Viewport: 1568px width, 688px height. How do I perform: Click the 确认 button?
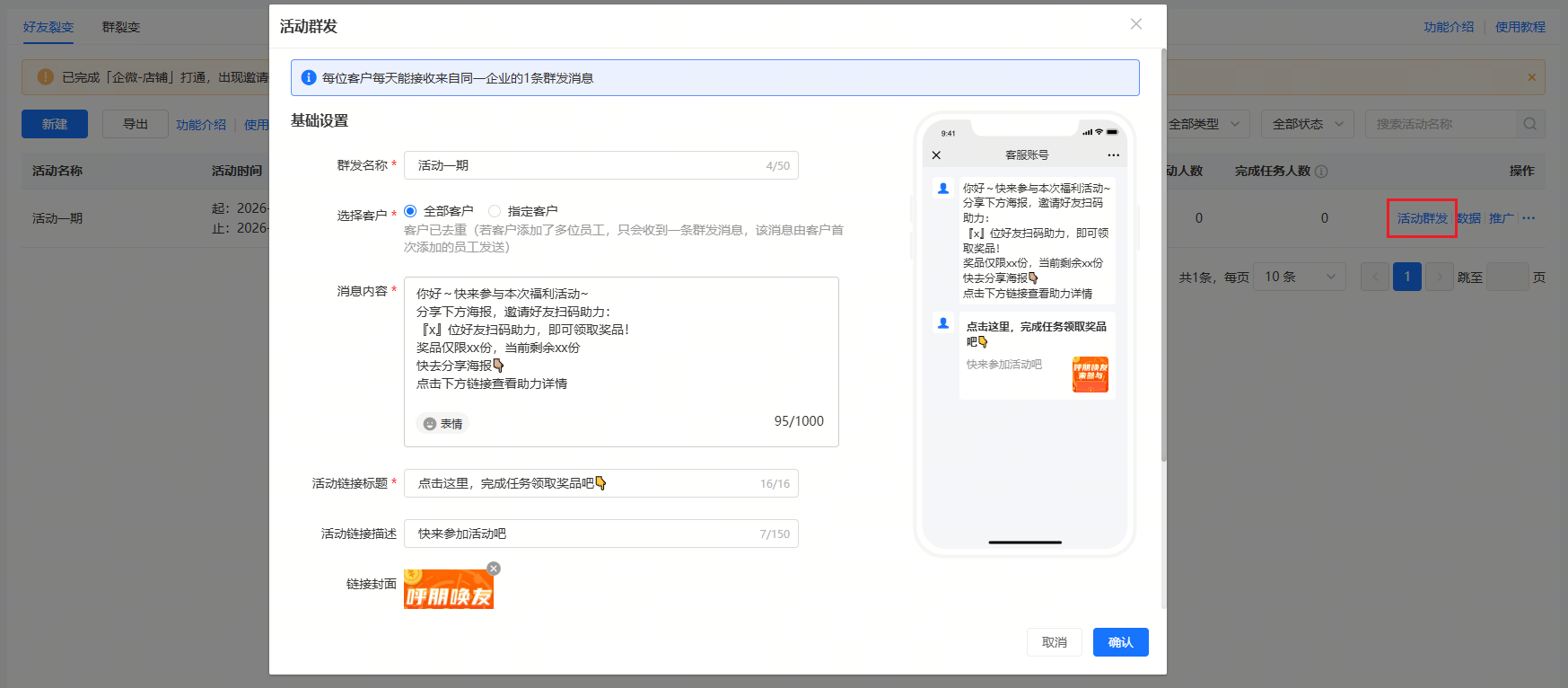1121,642
